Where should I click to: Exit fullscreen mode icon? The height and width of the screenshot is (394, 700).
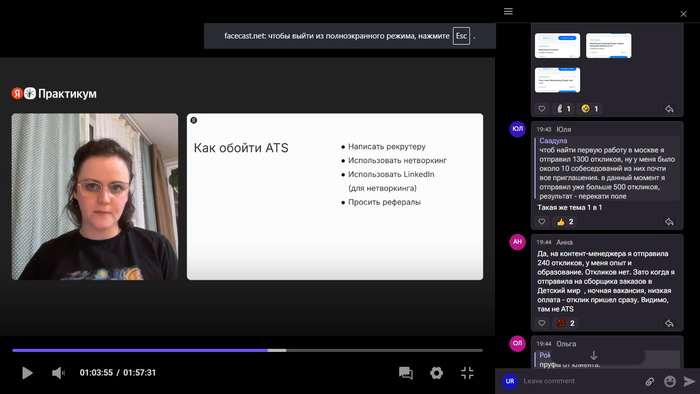(467, 373)
